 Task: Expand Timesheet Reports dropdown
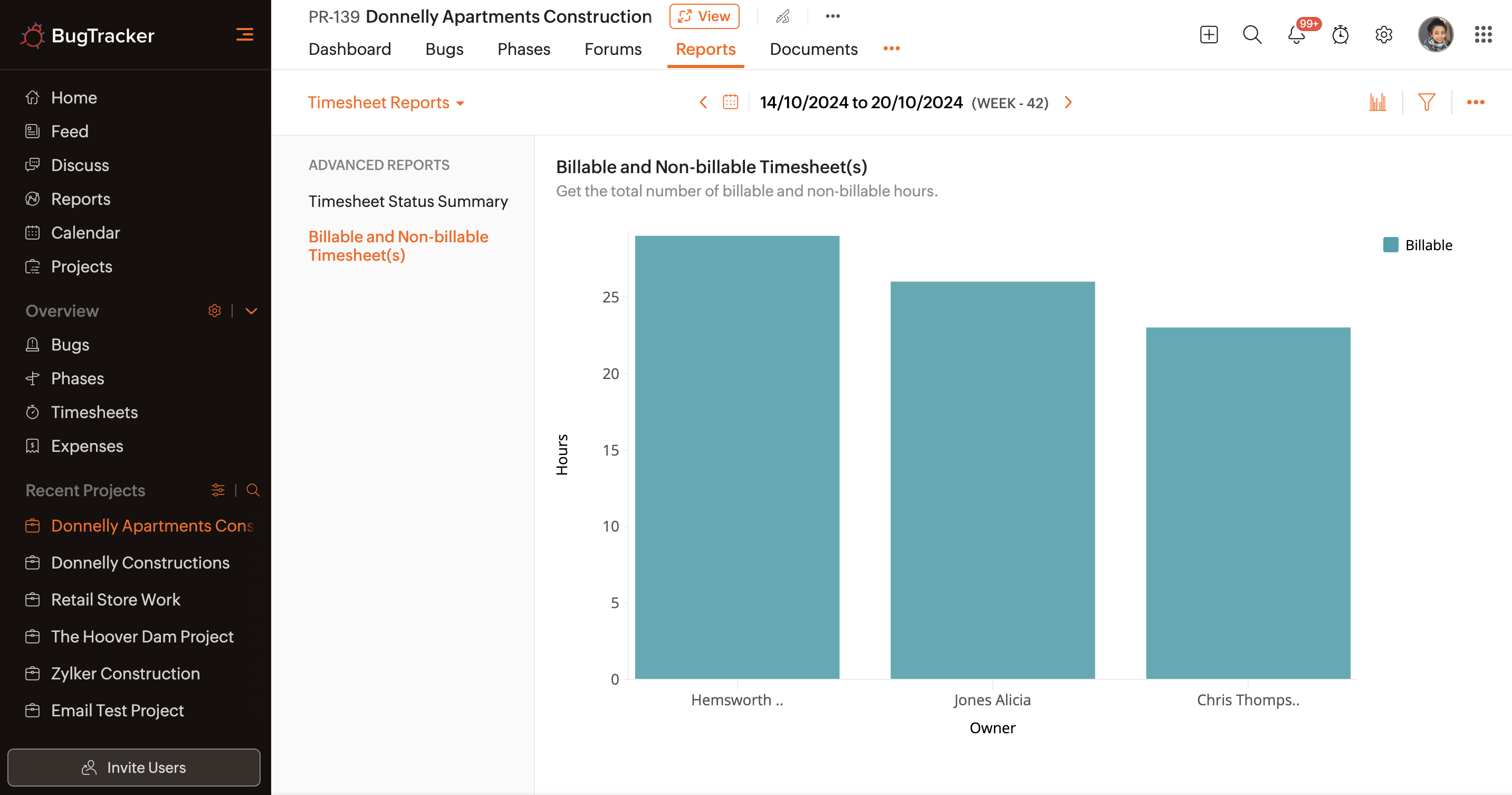(386, 103)
